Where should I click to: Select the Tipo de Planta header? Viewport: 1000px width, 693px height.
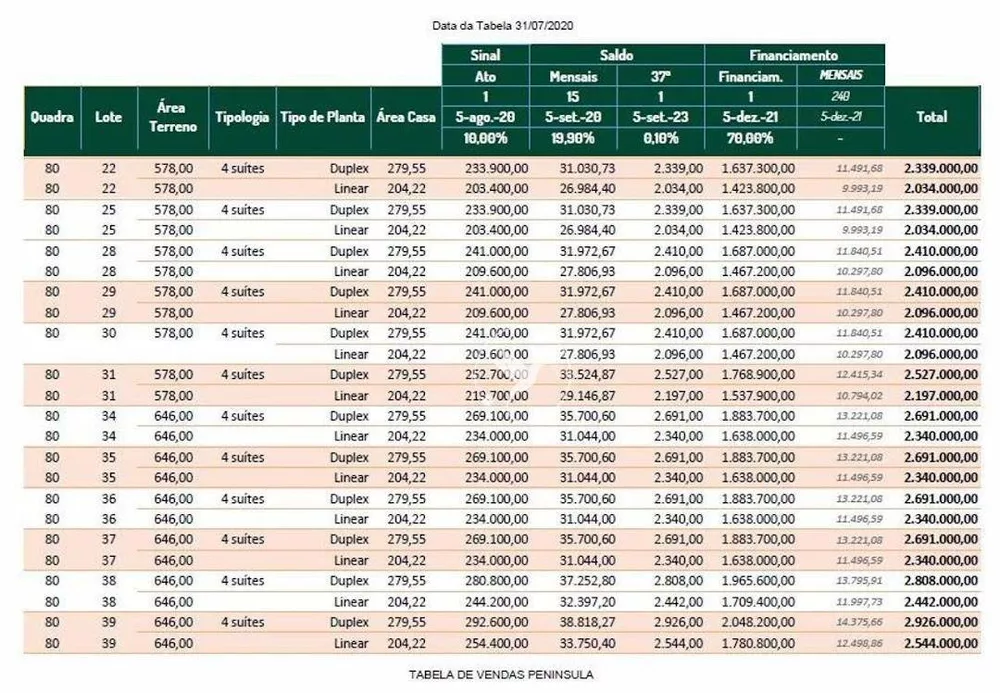tap(323, 117)
